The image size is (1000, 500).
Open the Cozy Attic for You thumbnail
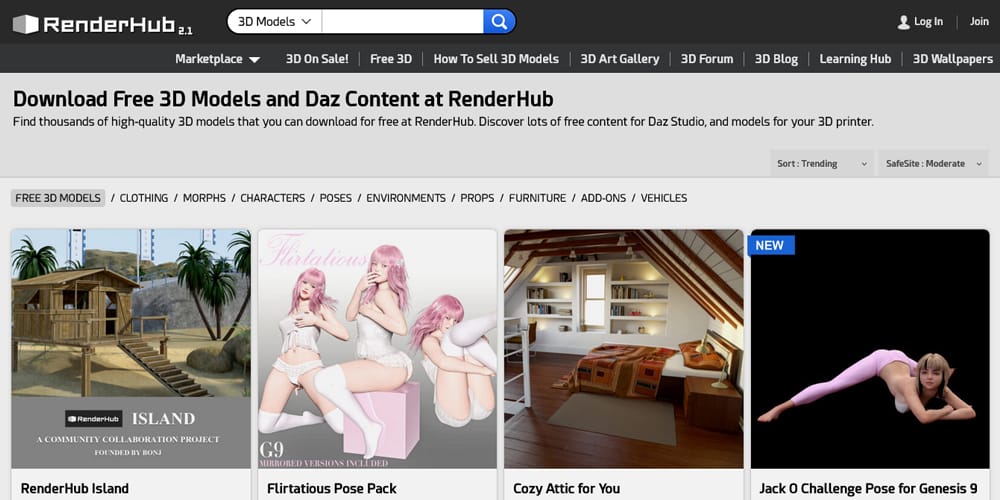624,349
